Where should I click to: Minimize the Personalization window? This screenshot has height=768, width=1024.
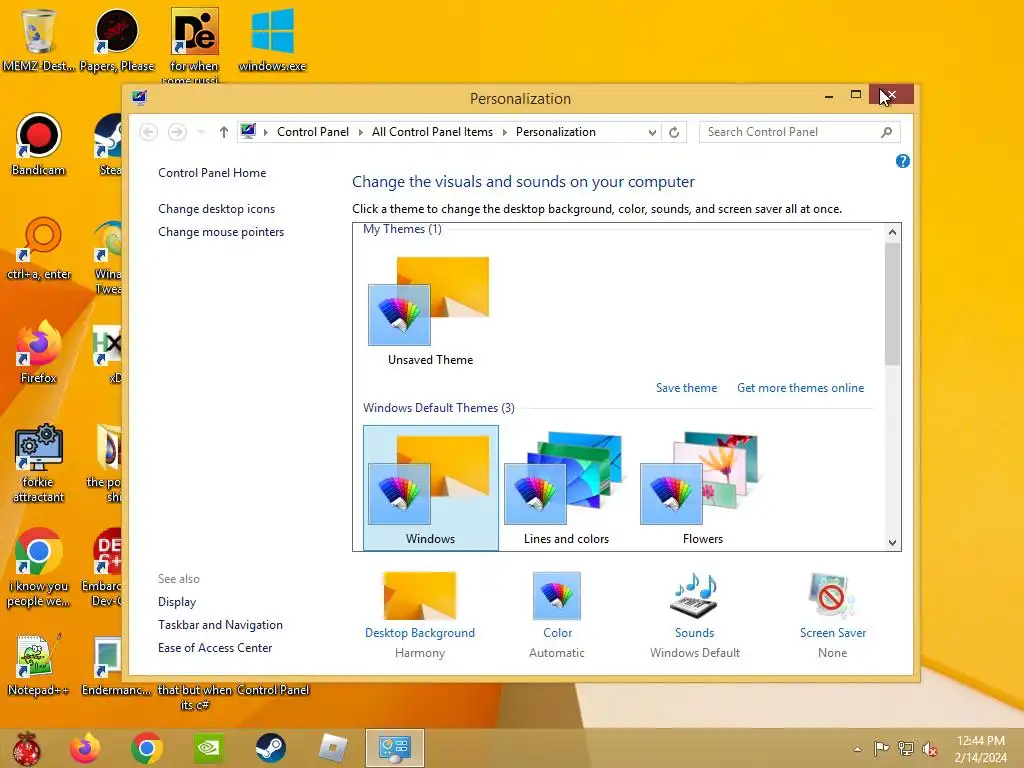829,96
